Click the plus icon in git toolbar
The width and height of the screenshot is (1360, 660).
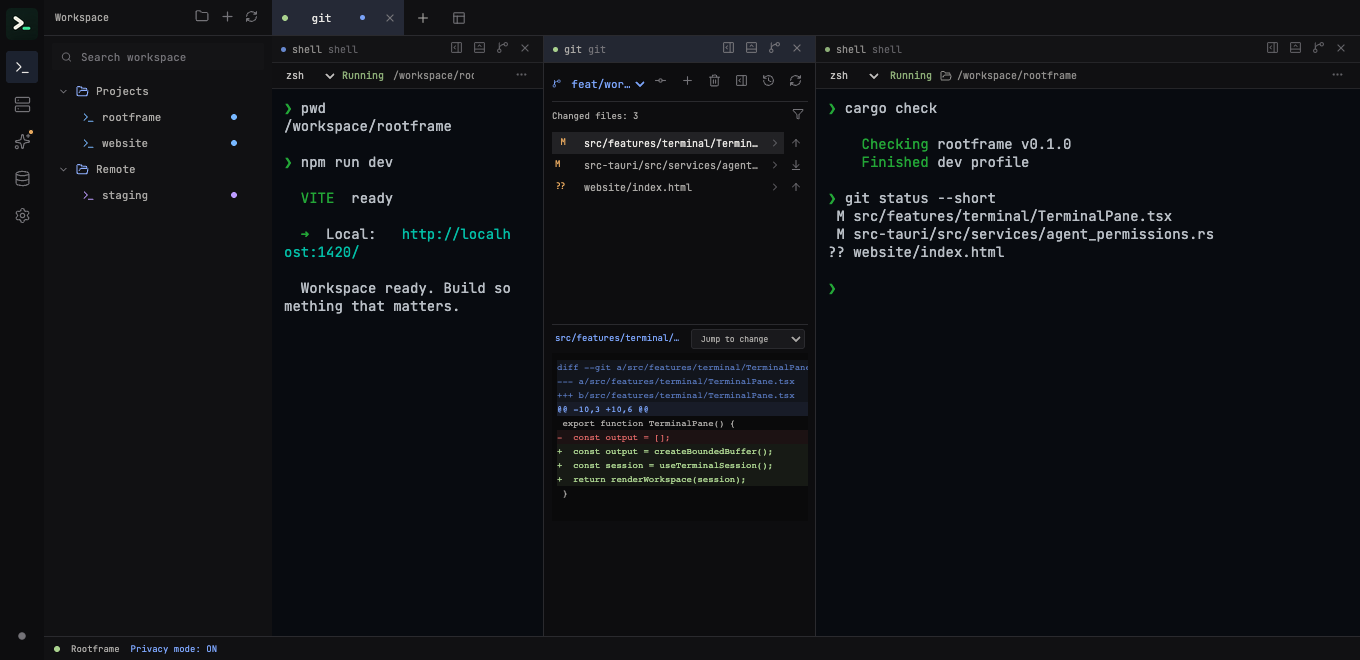[687, 81]
